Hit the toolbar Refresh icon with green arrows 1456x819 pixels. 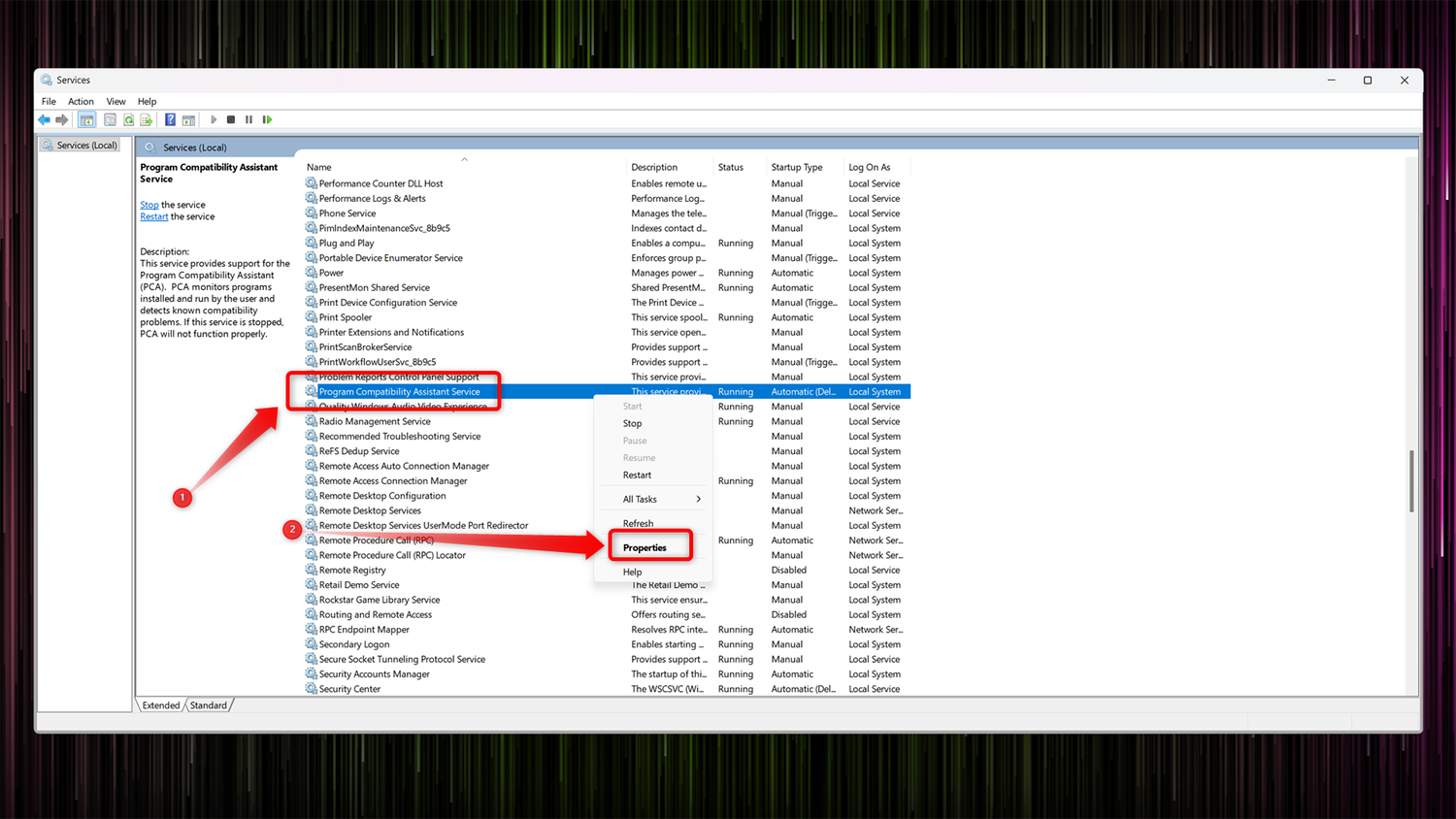coord(128,119)
